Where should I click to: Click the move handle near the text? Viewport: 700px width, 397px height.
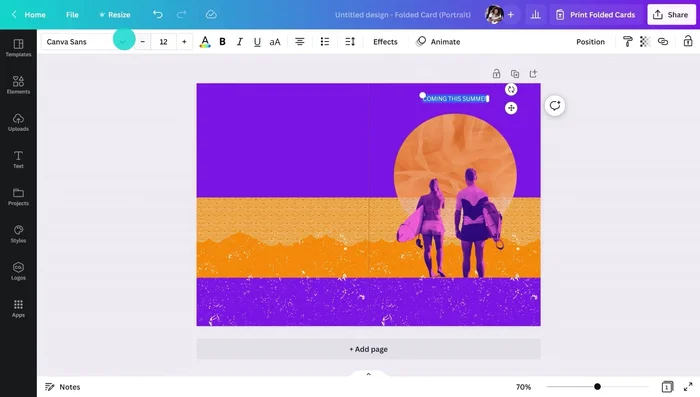(511, 108)
